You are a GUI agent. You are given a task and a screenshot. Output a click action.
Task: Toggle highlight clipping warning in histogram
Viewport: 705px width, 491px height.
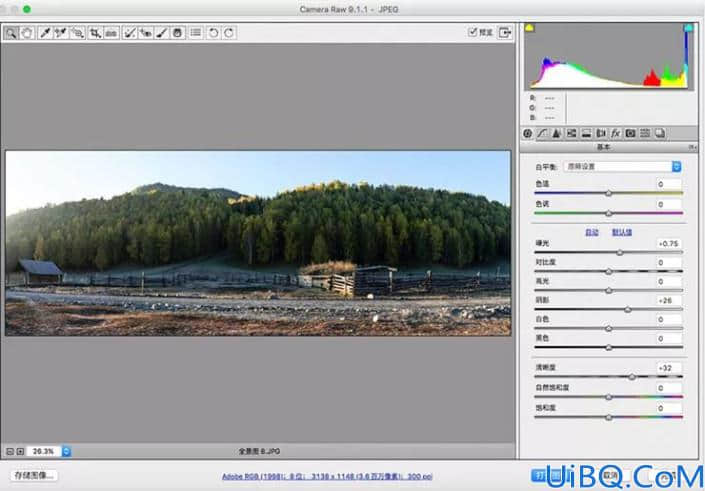[x=688, y=28]
